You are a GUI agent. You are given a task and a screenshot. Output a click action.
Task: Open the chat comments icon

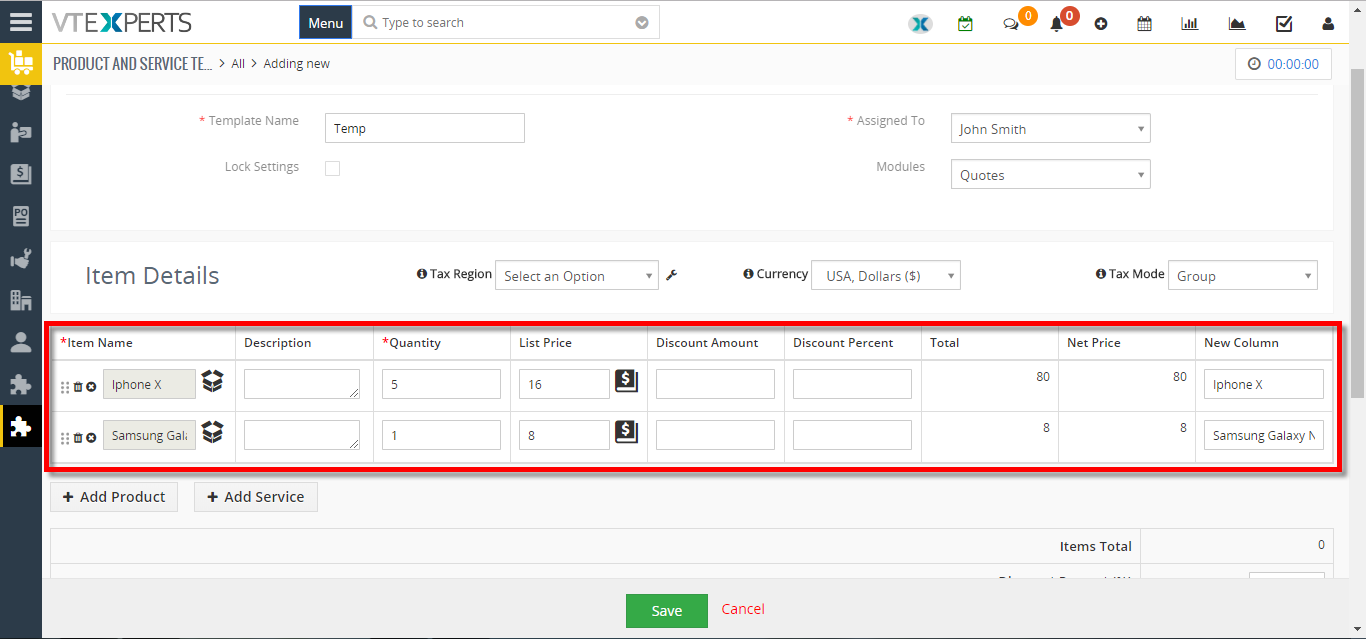click(1011, 24)
